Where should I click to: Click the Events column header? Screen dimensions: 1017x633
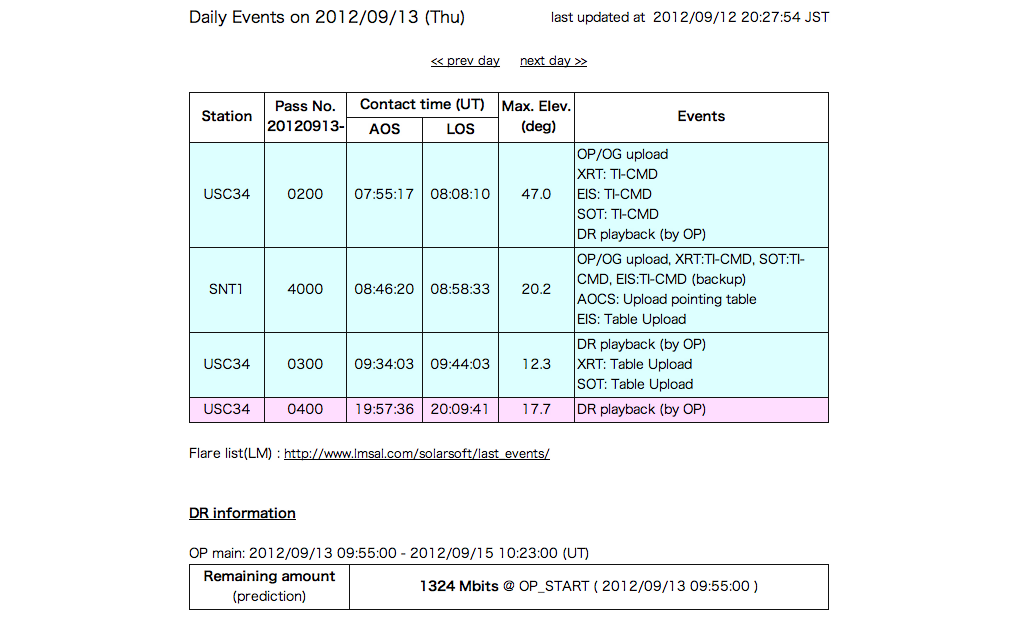click(x=701, y=117)
